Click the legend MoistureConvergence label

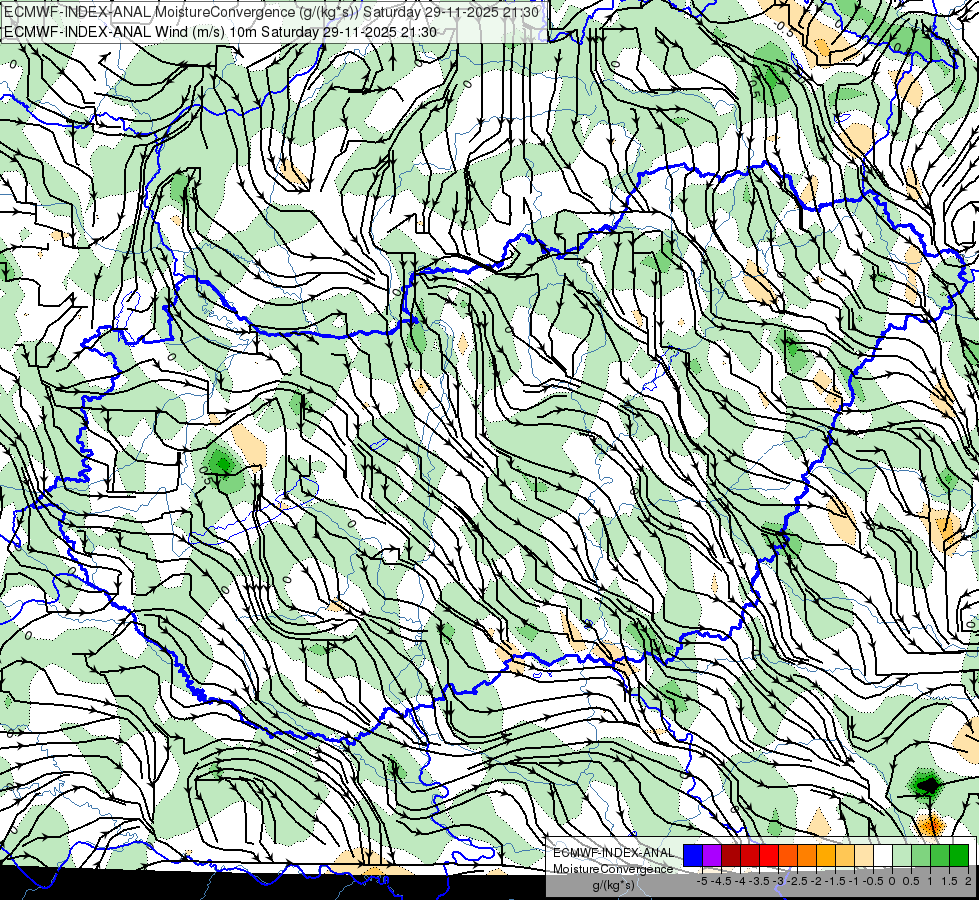[613, 869]
